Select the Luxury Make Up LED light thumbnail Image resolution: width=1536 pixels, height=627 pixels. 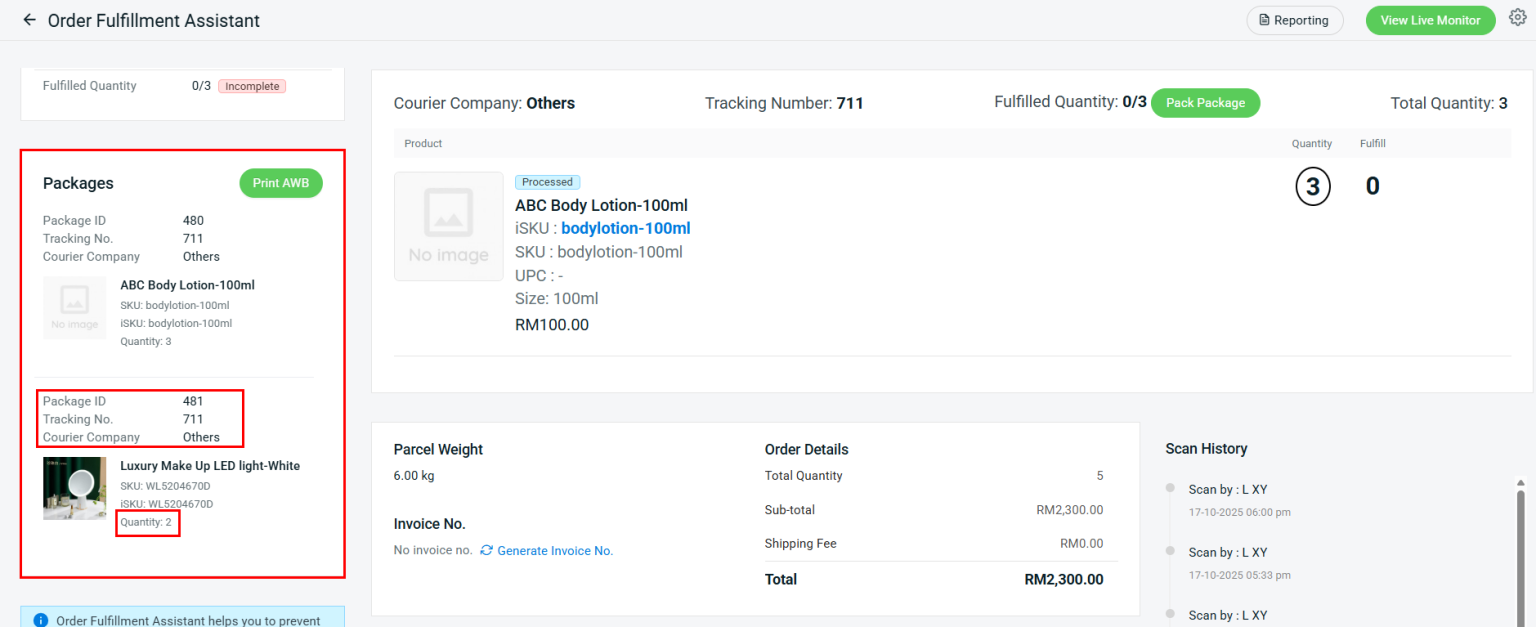(74, 489)
